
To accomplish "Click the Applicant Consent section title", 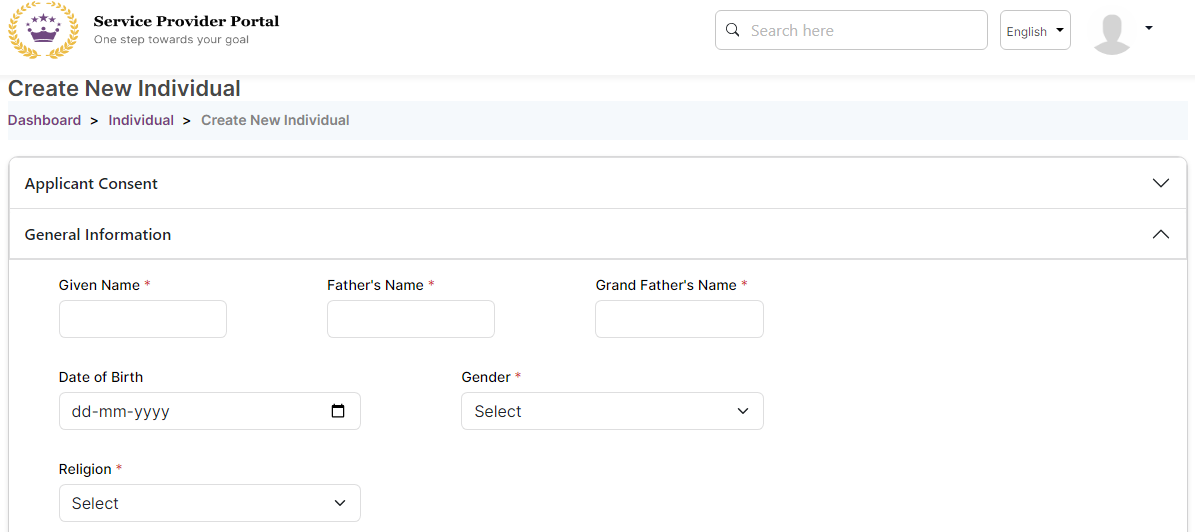I will [x=91, y=184].
